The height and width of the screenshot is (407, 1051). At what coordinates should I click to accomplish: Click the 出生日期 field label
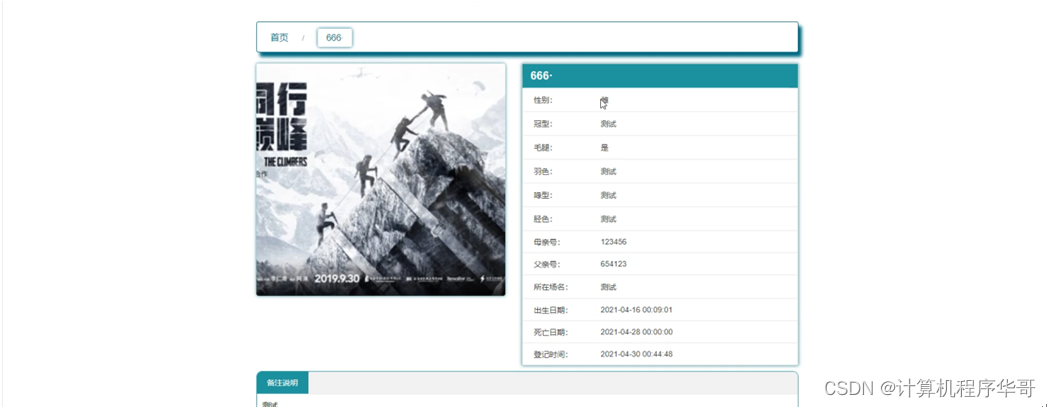click(x=550, y=310)
